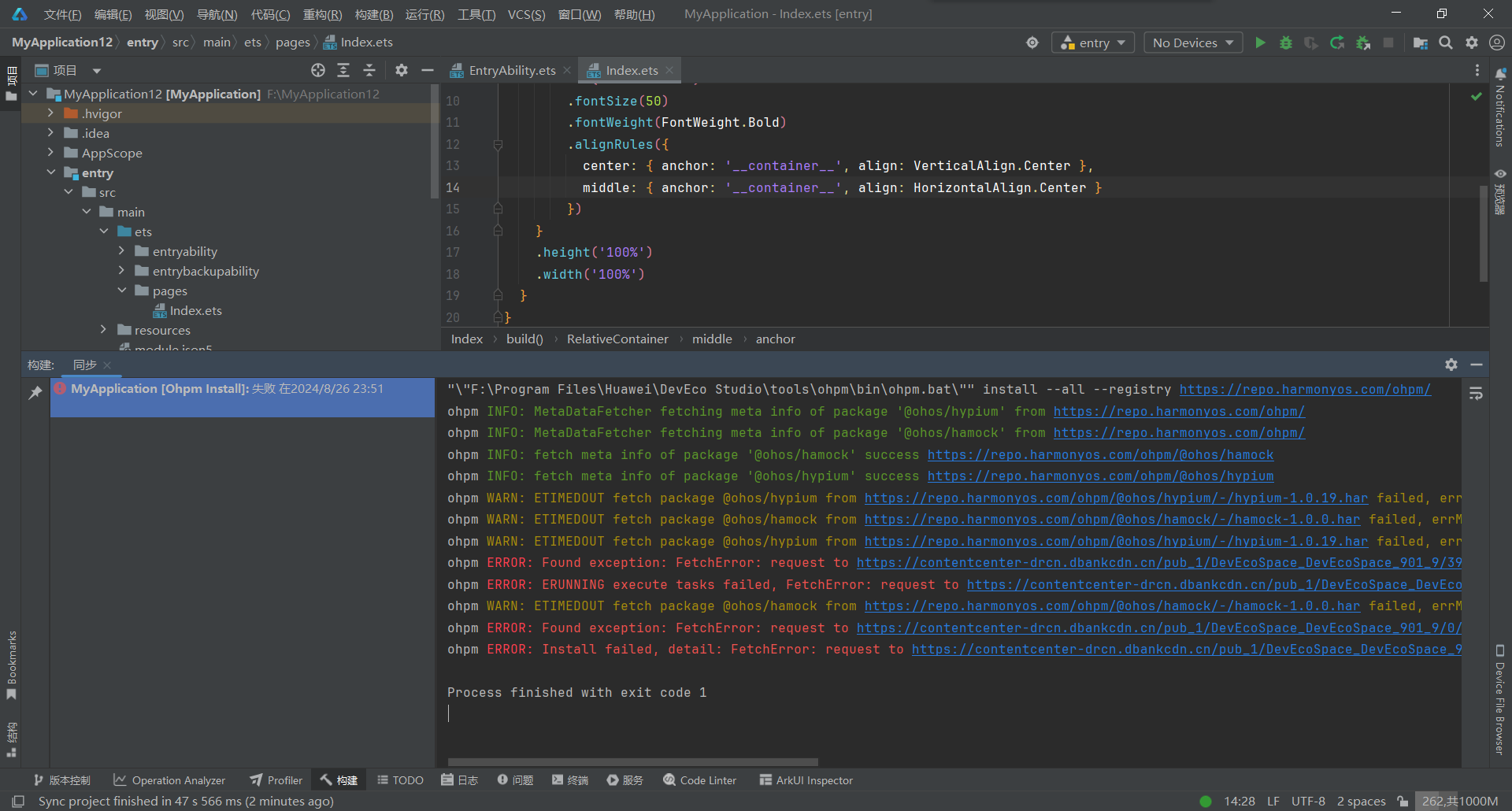
Task: Toggle tool window bars using the bottom-left status bar icon
Action: pyautogui.click(x=18, y=801)
